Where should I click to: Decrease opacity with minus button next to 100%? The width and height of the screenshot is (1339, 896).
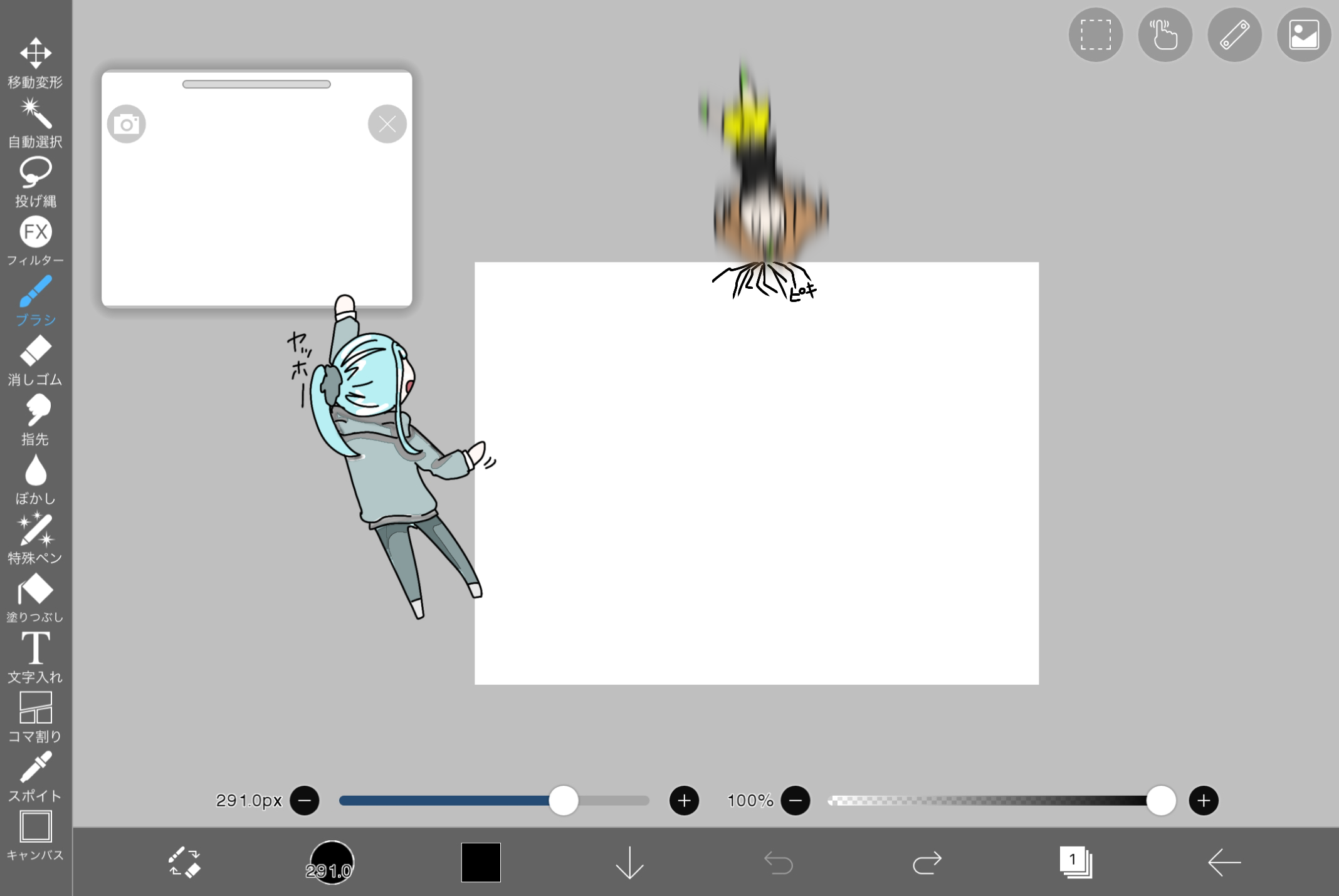point(796,801)
